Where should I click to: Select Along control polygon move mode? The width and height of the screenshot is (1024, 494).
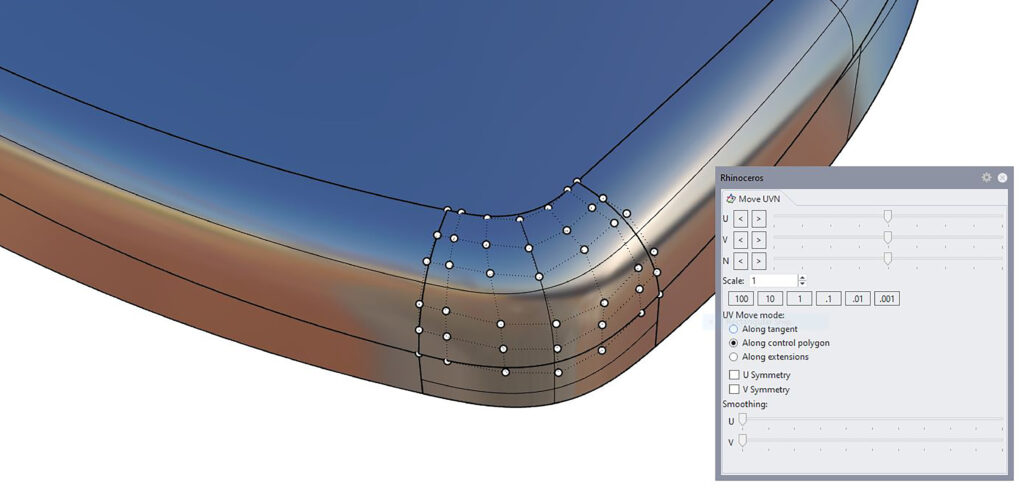point(733,343)
